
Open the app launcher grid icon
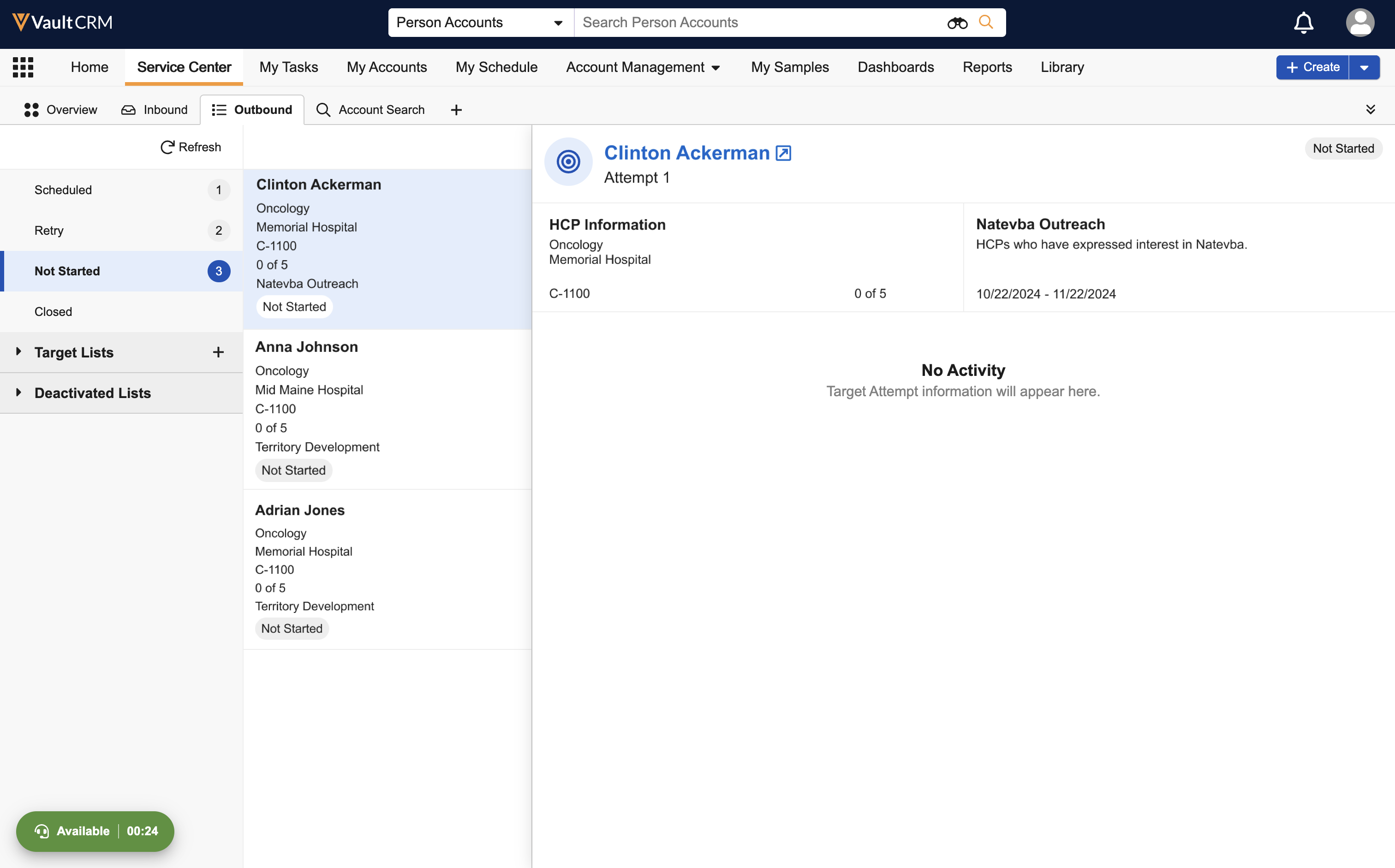point(23,67)
